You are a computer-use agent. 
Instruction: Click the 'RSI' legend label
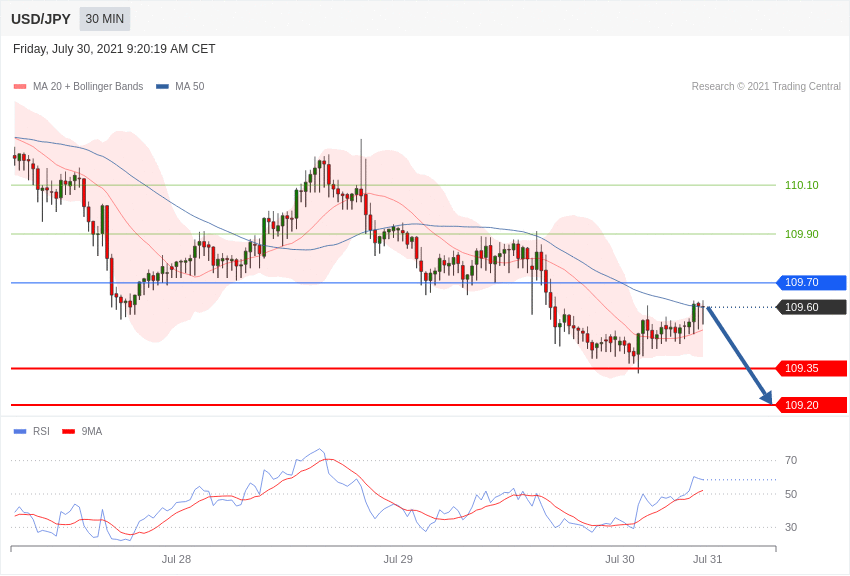[x=41, y=431]
